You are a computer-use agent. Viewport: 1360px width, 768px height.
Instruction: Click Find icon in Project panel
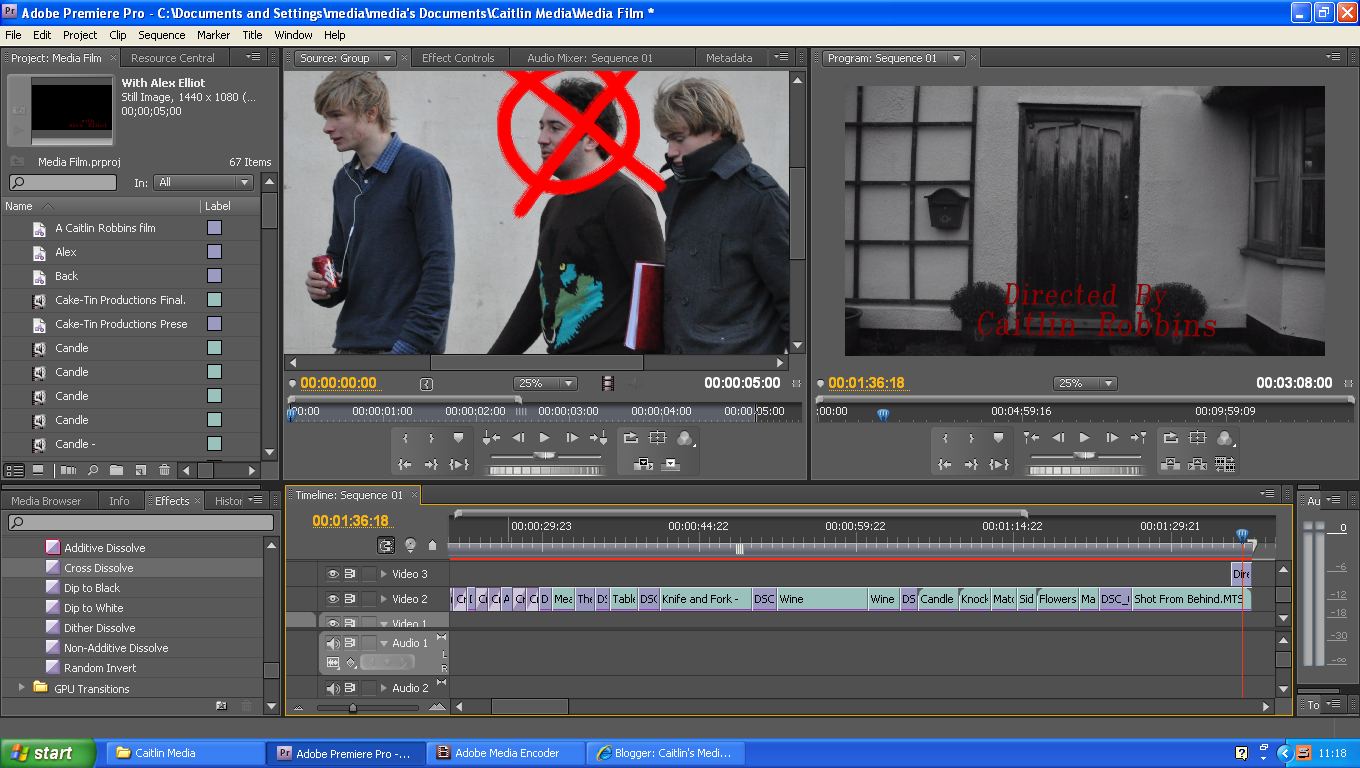pos(92,470)
